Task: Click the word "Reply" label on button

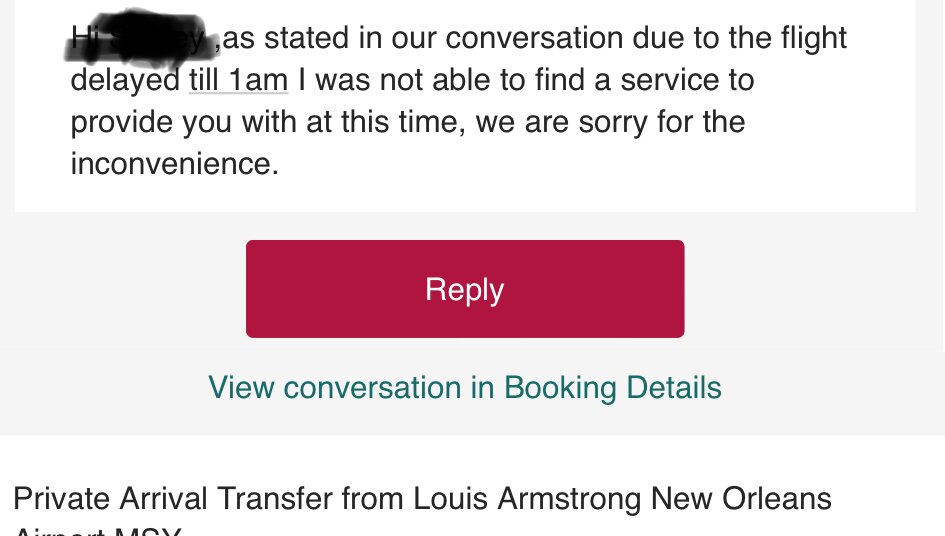Action: (x=465, y=289)
